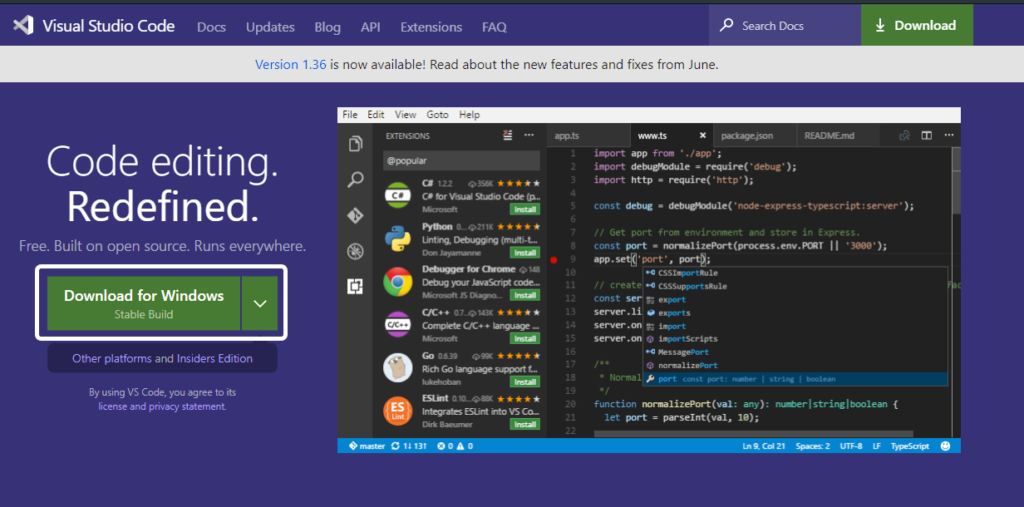The height and width of the screenshot is (507, 1024).
Task: Click the open changes icon in editor toolbar
Action: point(904,135)
